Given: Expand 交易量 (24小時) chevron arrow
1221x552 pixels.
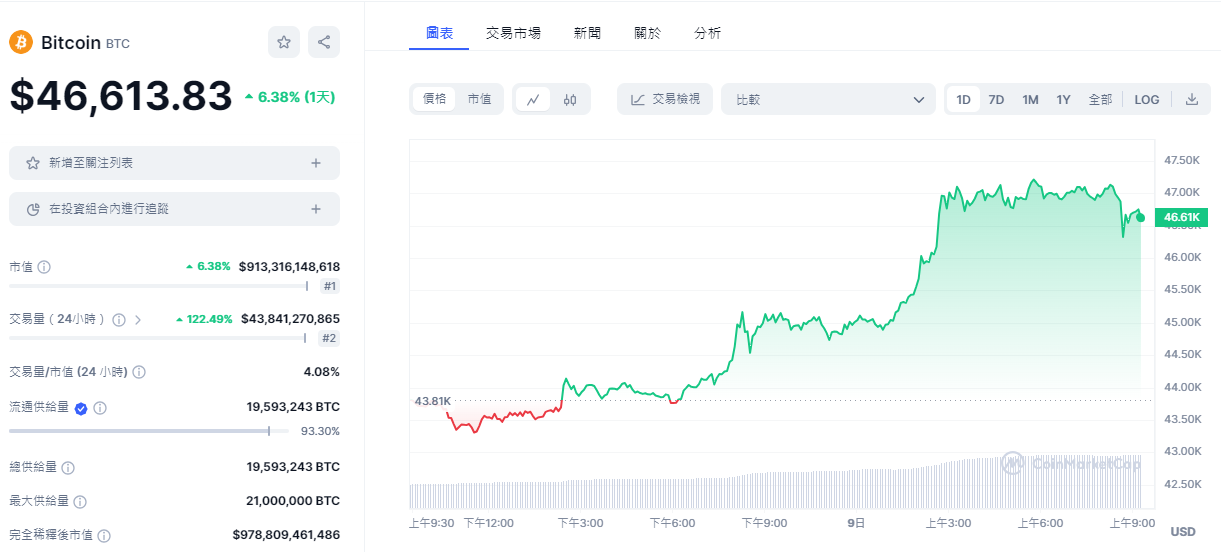Looking at the screenshot, I should tap(138, 320).
